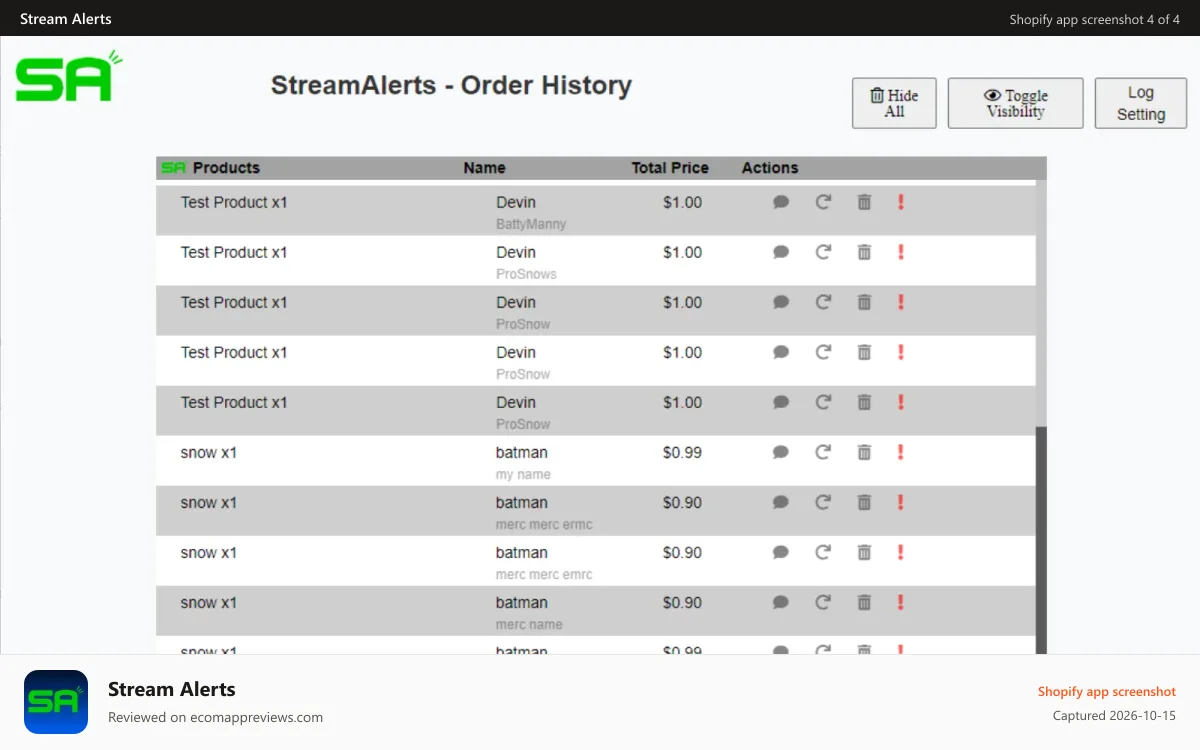The height and width of the screenshot is (750, 1200).
Task: Replay alert for the BattyManny order
Action: pyautogui.click(x=823, y=202)
